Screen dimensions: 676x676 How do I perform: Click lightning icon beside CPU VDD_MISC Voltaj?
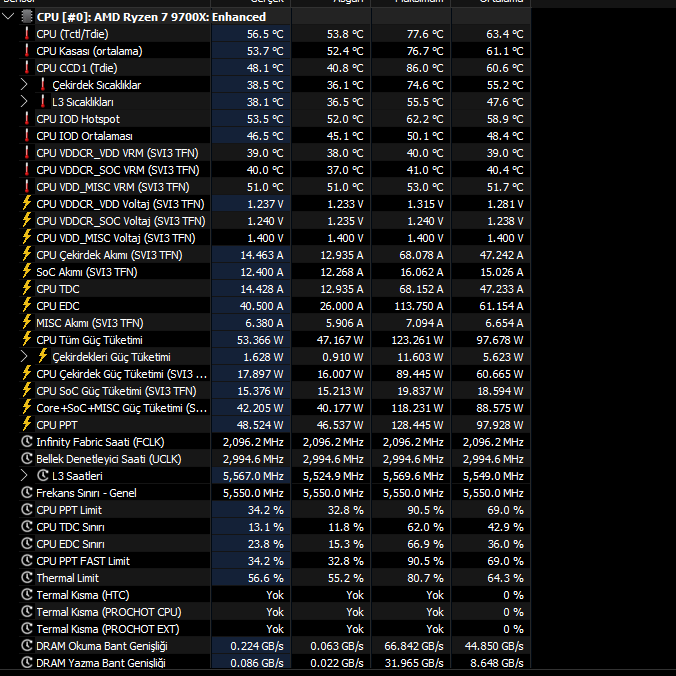[x=27, y=238]
